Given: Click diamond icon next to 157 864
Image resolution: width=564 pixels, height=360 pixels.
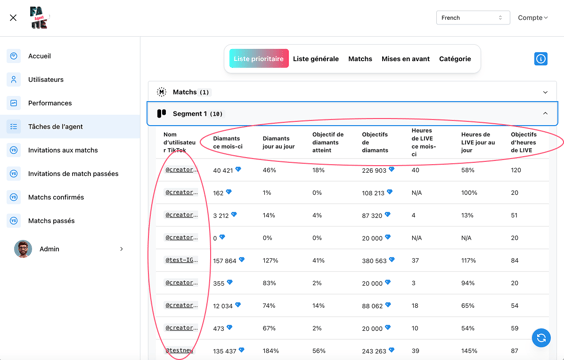Looking at the screenshot, I should [242, 259].
